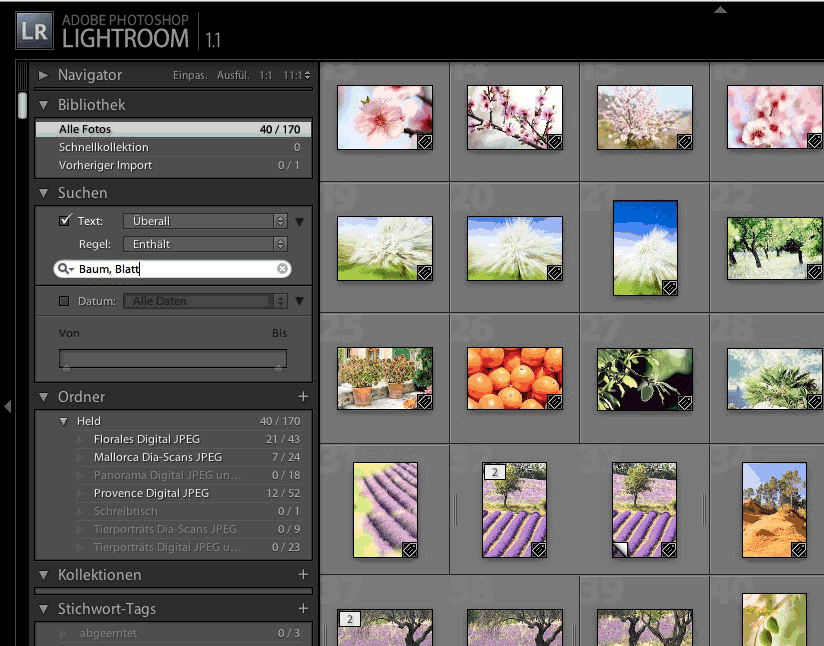Image resolution: width=824 pixels, height=646 pixels.
Task: Click the page-curl icon on the lavender tree photo
Action: [621, 549]
